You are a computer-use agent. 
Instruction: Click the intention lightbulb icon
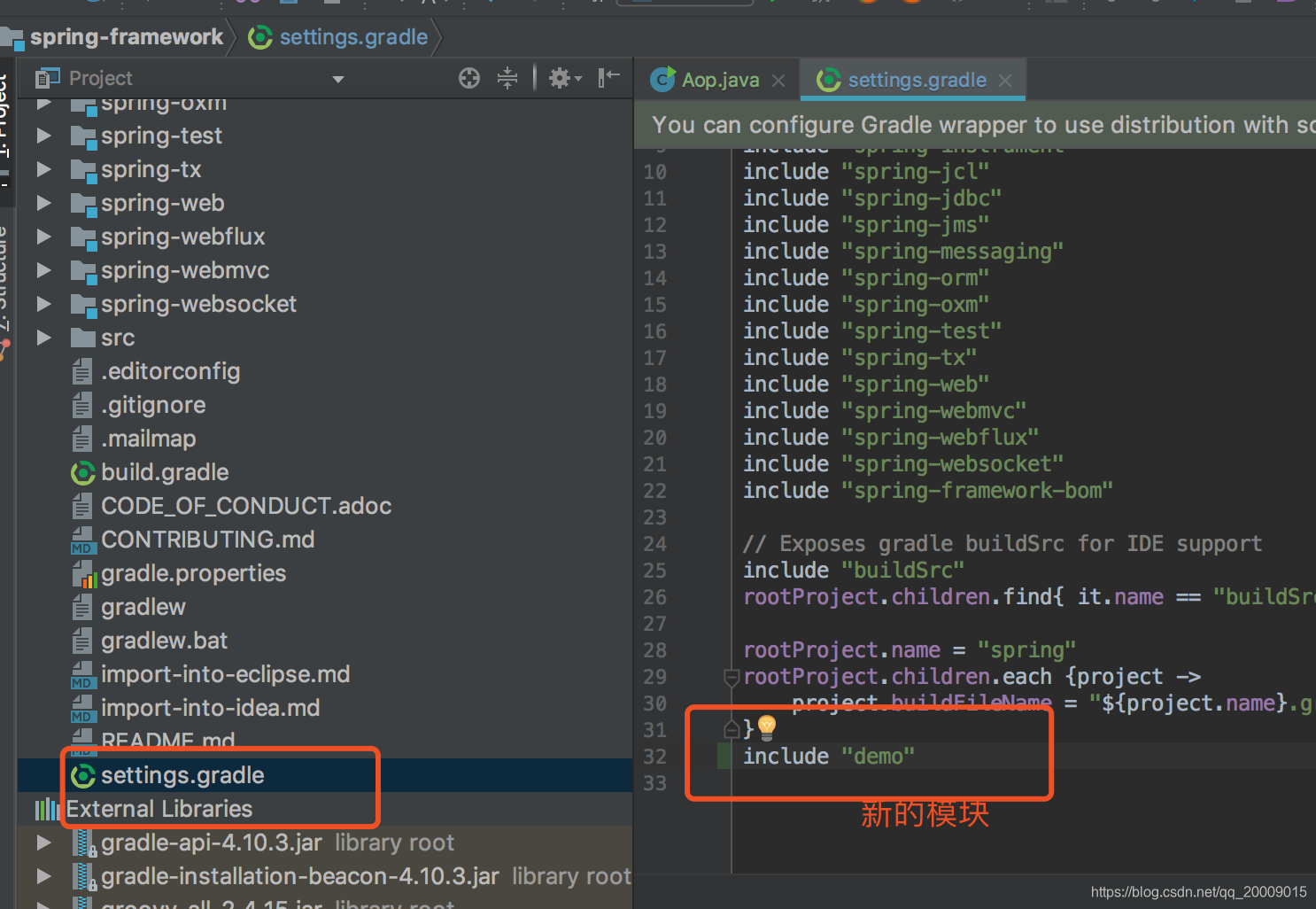(767, 727)
